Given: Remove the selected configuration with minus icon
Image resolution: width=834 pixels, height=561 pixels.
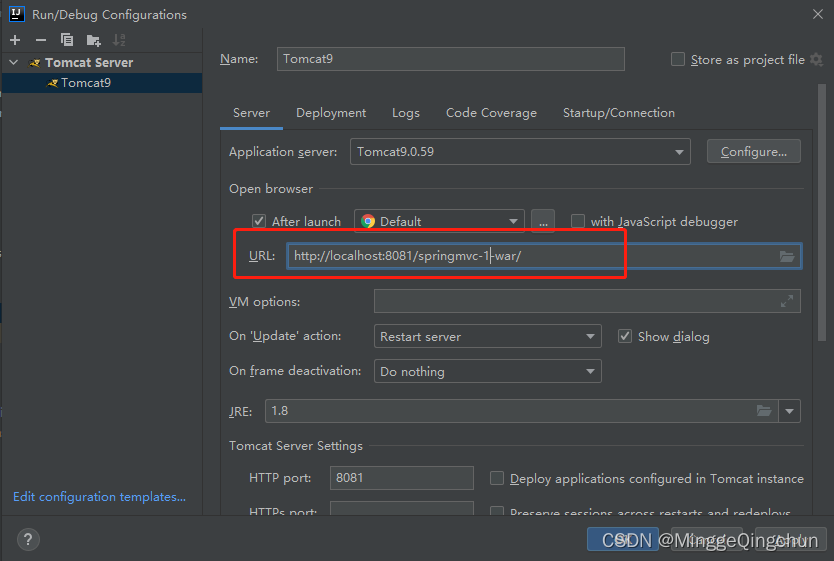Looking at the screenshot, I should [41, 40].
